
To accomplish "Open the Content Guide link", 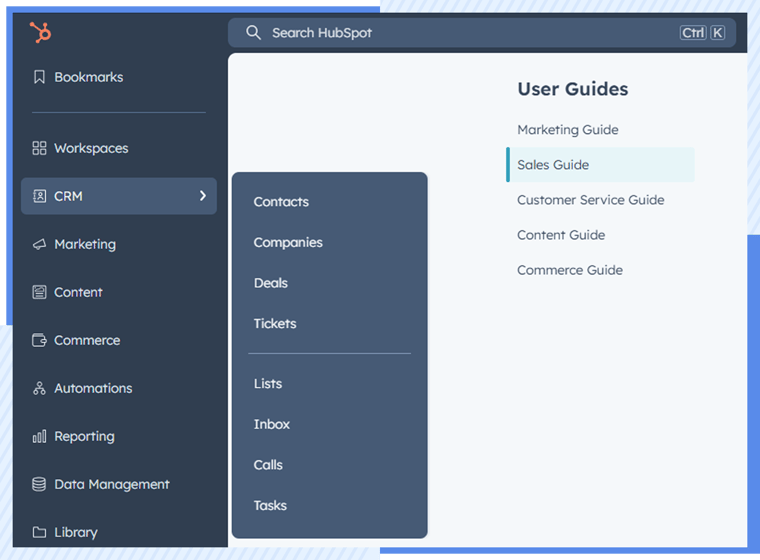I will coord(561,235).
